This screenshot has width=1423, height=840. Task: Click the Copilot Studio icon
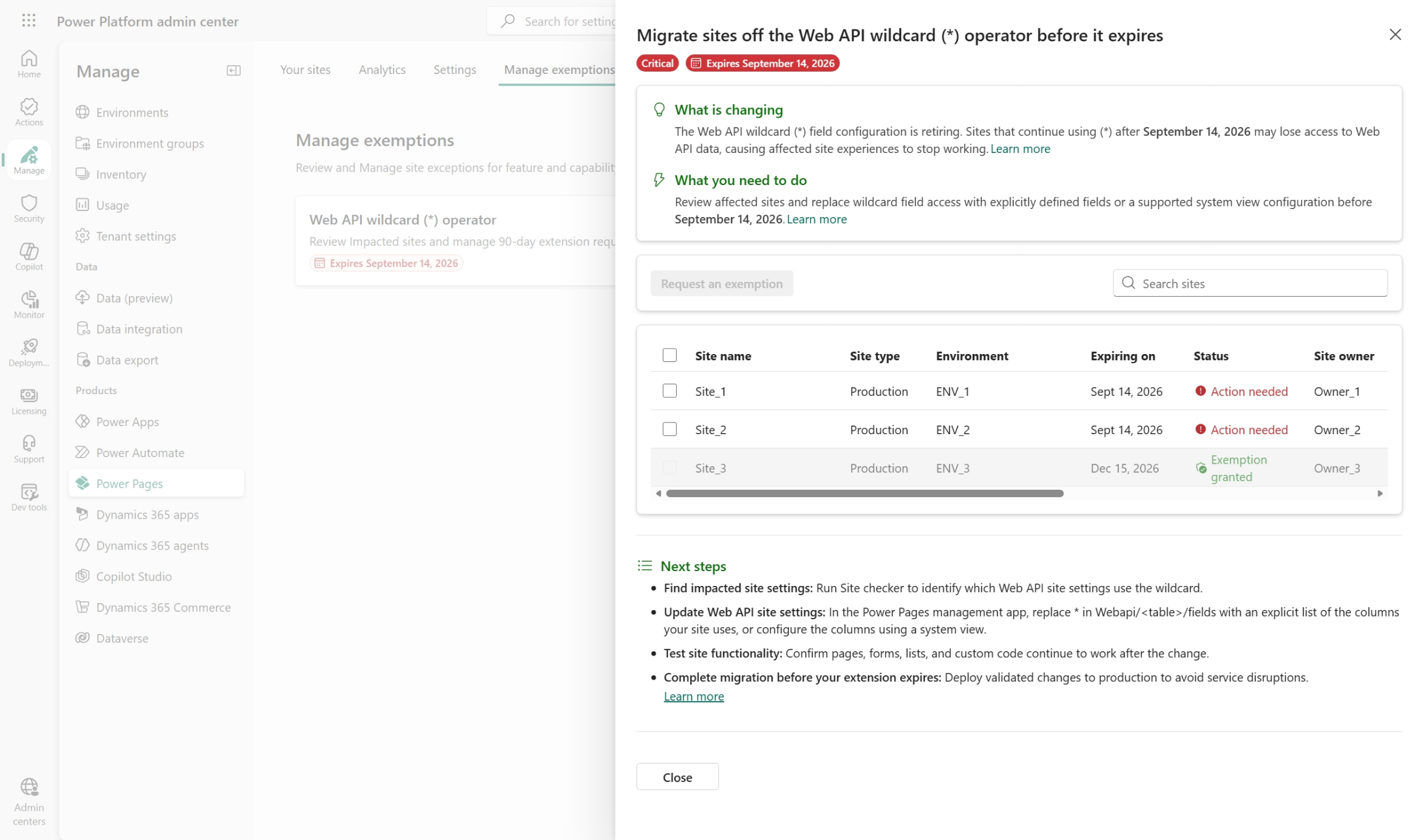click(83, 575)
